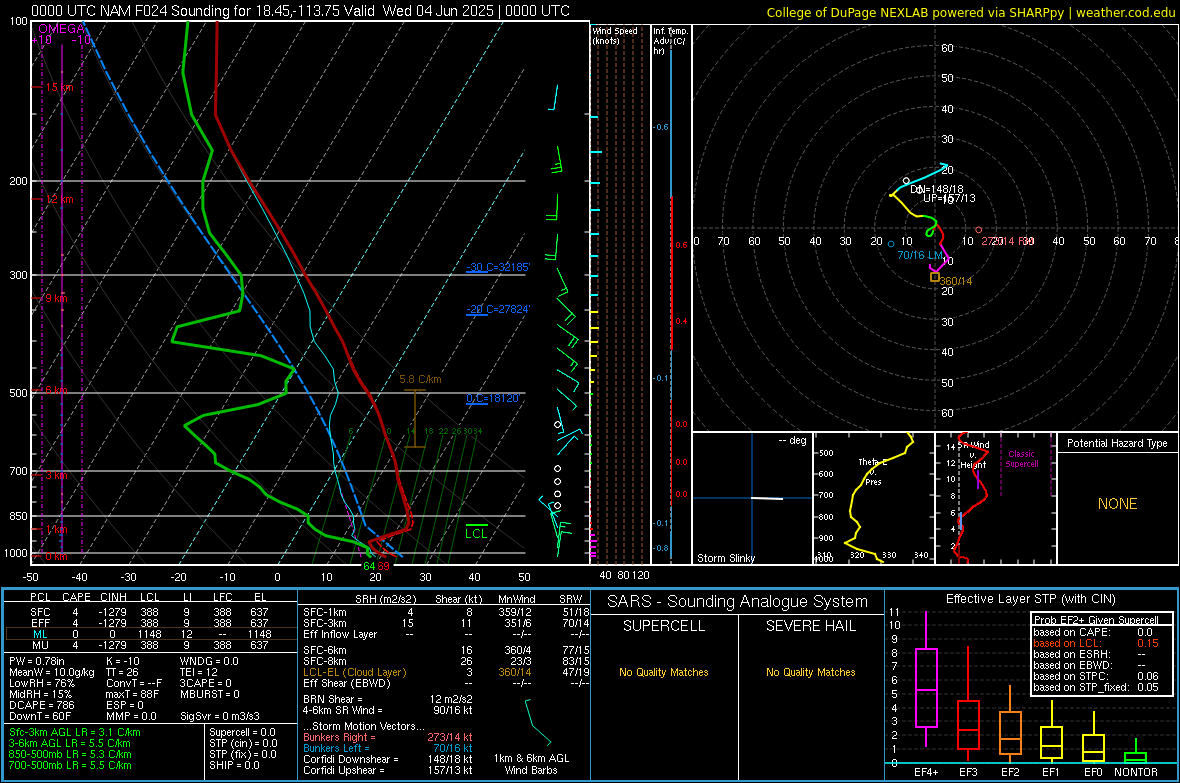Click the orange '360/14' hodograph label

[x=956, y=281]
